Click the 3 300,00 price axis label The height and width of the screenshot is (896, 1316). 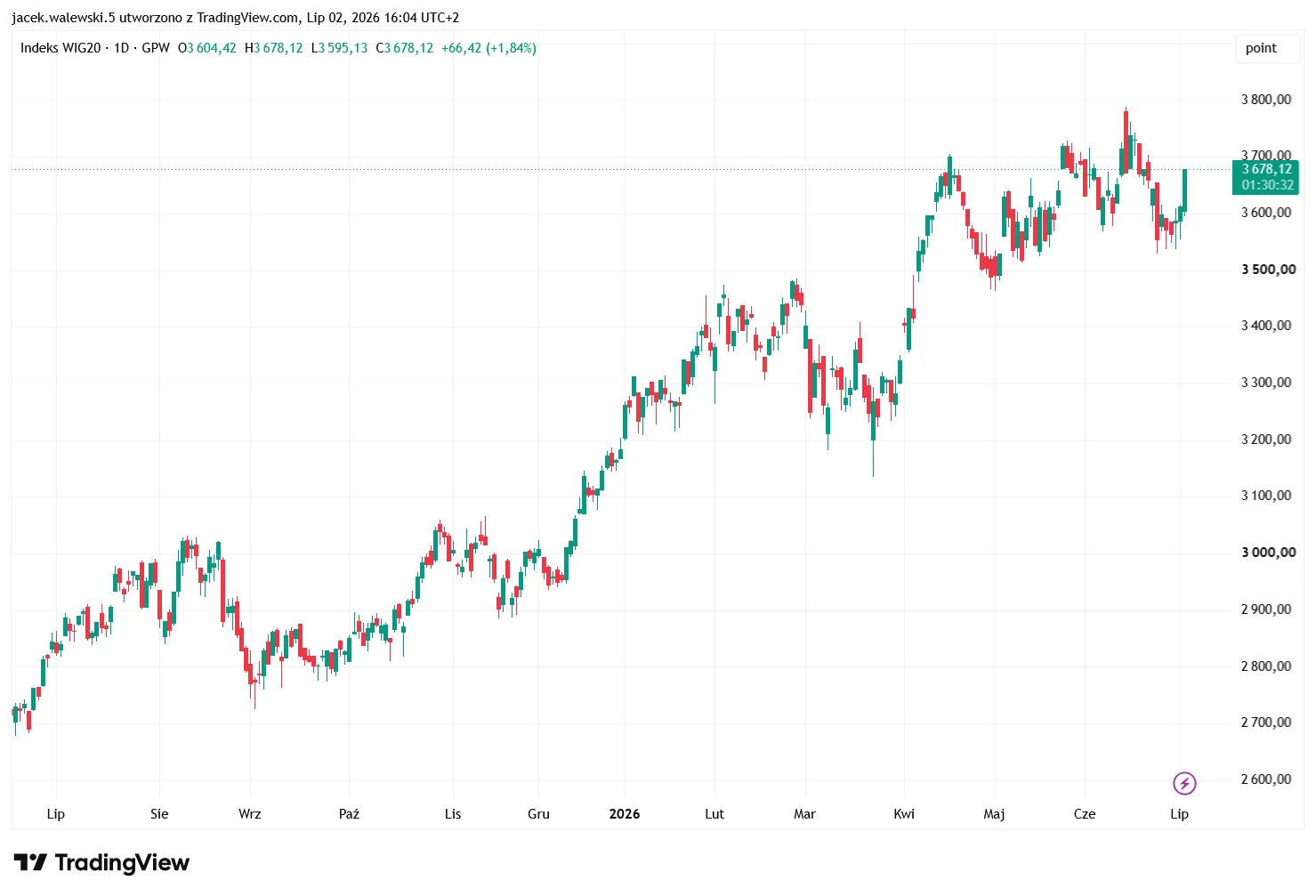pos(1266,383)
